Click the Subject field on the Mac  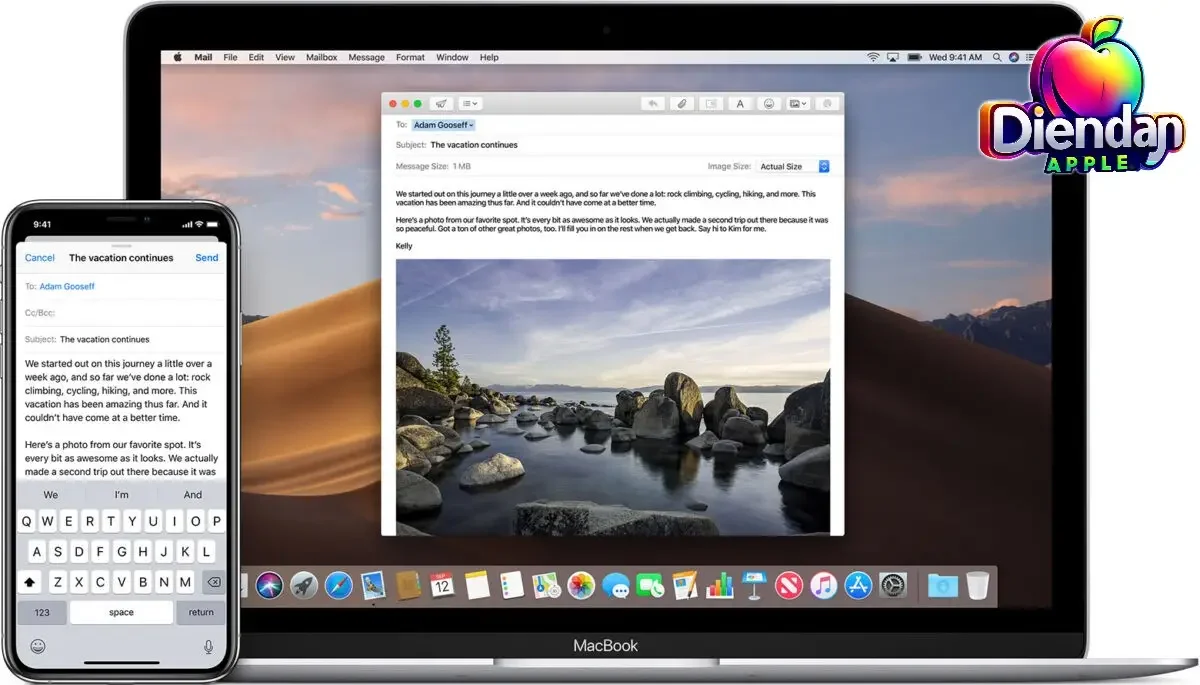(x=612, y=145)
